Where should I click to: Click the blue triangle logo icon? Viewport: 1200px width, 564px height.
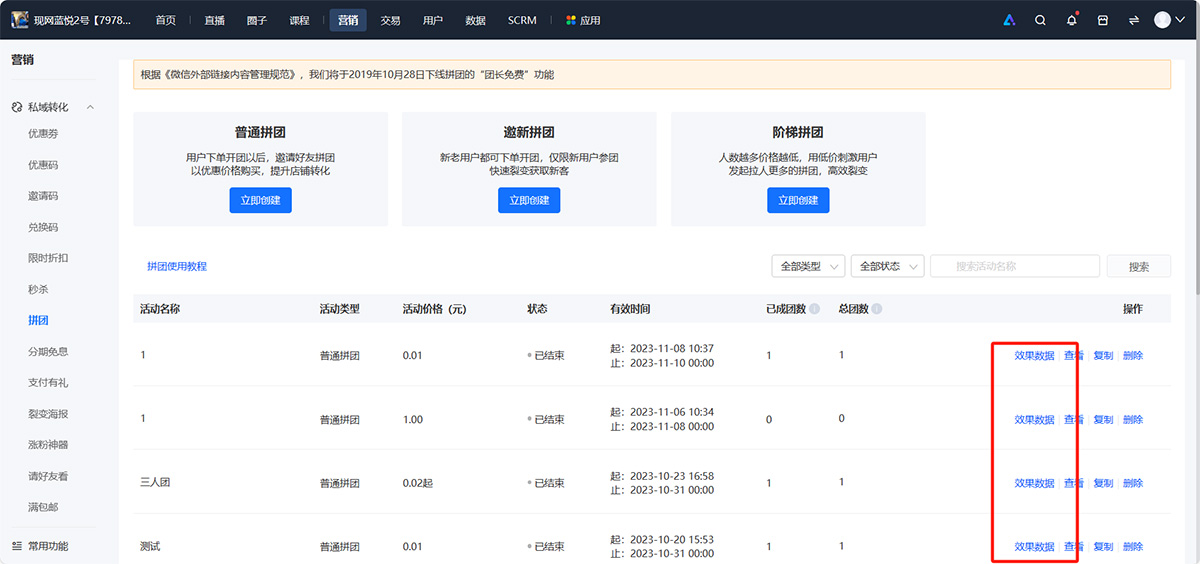click(1009, 20)
